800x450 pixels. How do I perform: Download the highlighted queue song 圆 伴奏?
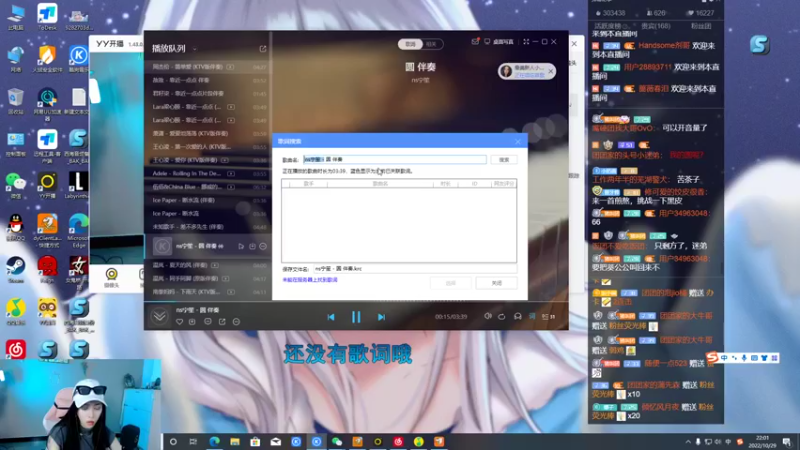[252, 246]
